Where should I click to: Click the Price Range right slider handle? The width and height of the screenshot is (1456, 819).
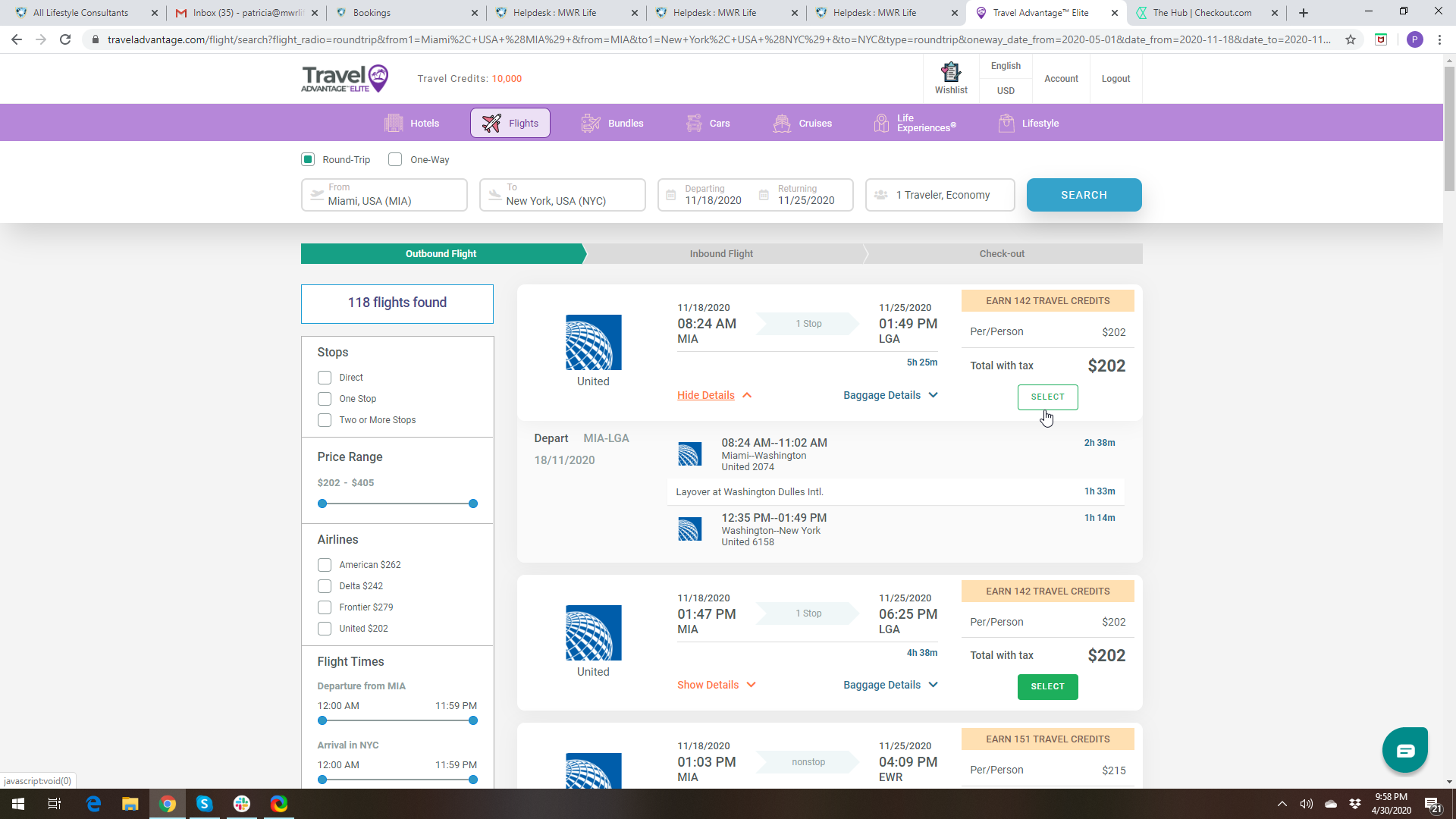[473, 504]
